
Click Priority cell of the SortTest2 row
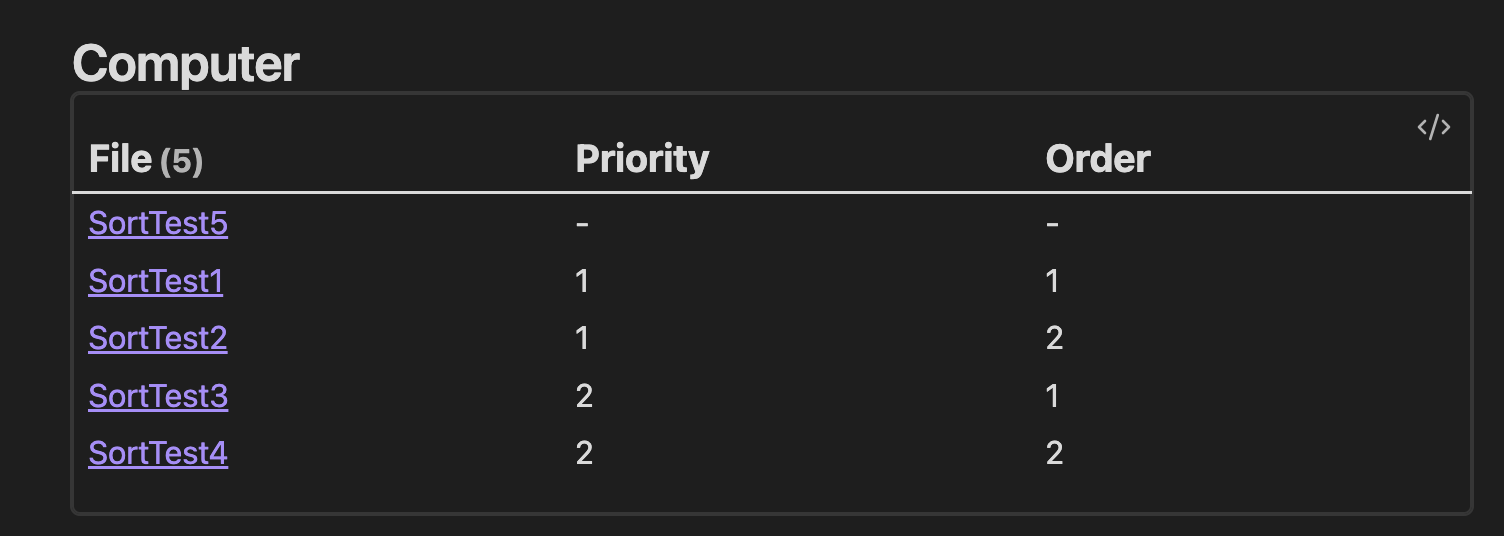tap(583, 339)
